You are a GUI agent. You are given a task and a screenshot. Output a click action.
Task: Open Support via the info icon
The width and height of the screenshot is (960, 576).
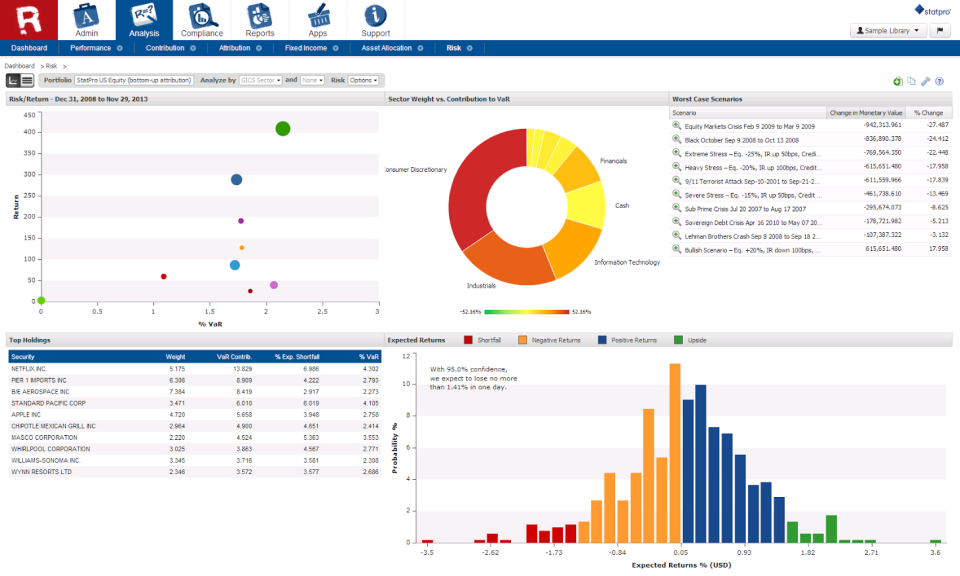coord(376,14)
